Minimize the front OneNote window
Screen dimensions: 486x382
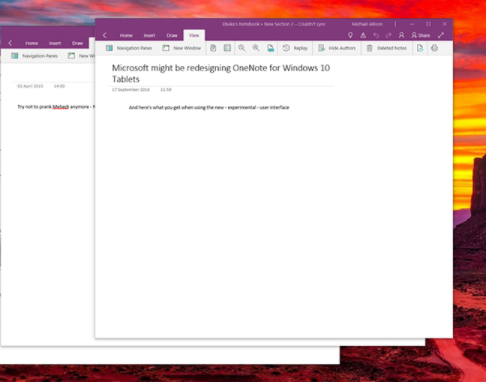pyautogui.click(x=412, y=24)
